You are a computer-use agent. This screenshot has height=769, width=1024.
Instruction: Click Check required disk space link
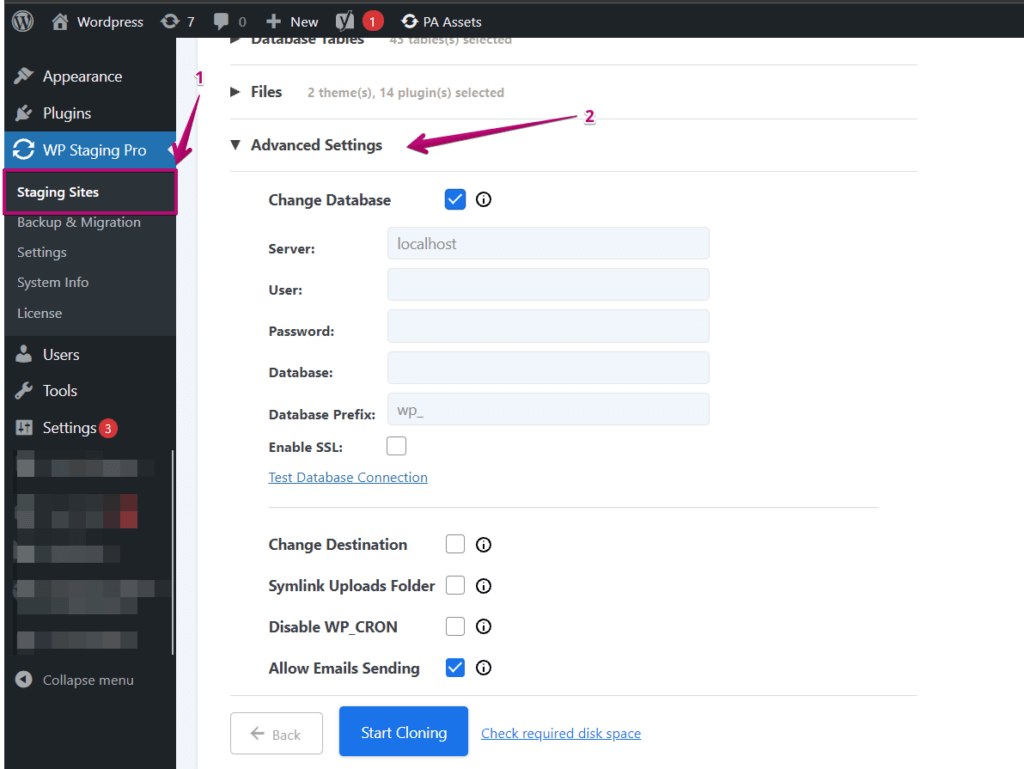pyautogui.click(x=561, y=733)
